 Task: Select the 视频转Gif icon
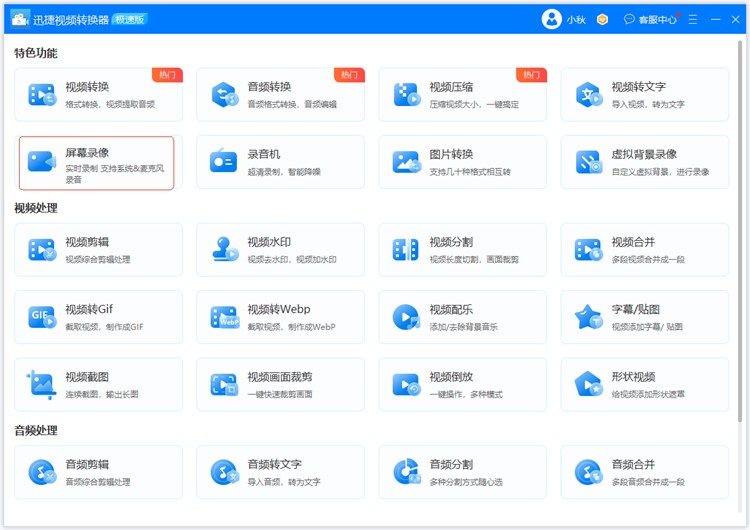[42, 317]
